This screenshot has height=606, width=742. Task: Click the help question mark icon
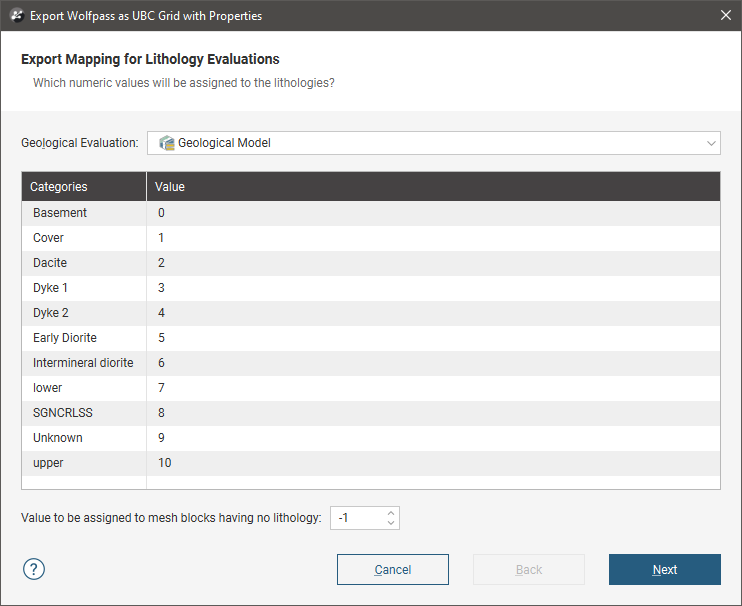click(34, 569)
